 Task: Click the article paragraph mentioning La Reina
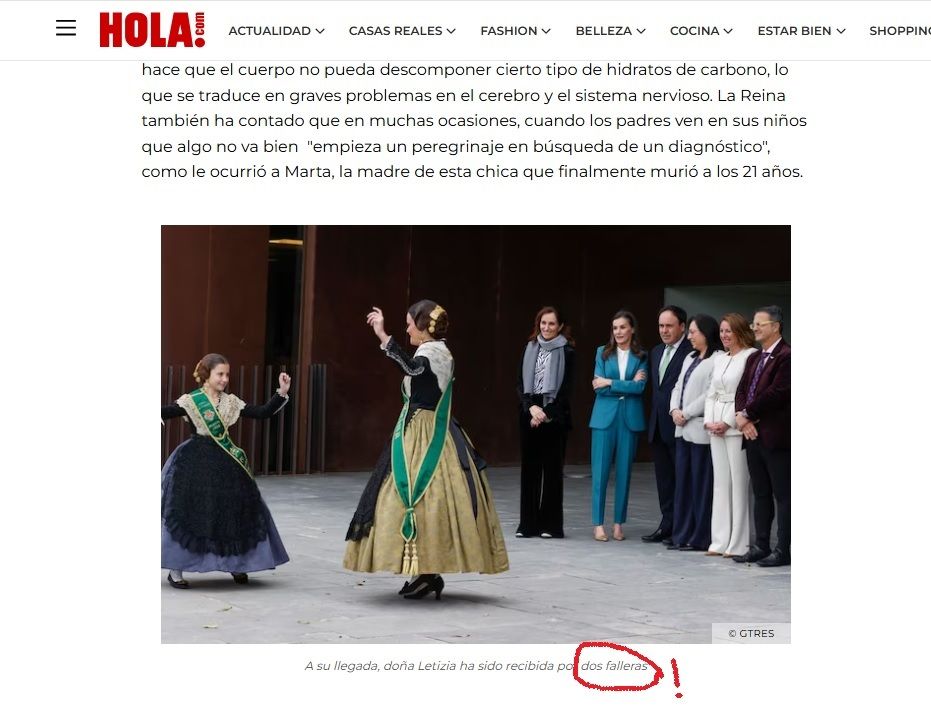click(474, 121)
